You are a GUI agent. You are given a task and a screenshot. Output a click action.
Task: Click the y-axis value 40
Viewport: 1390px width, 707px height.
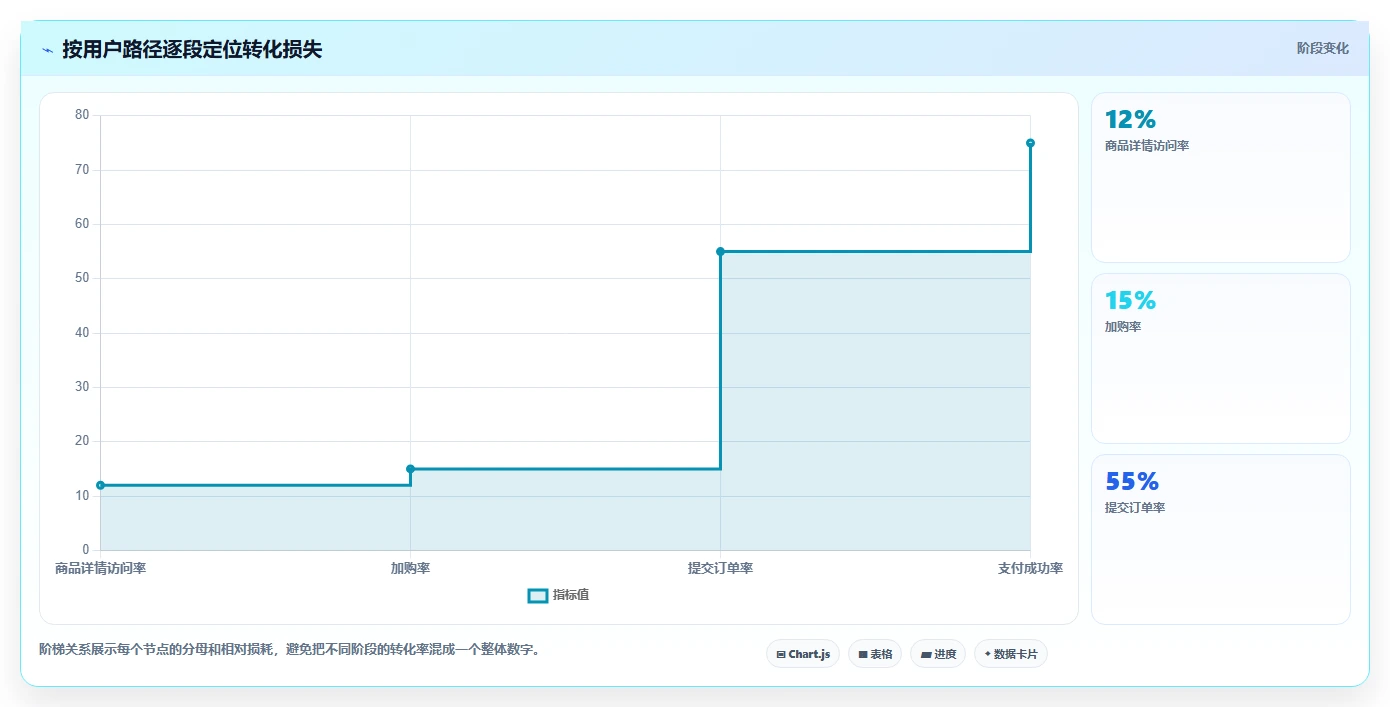pos(82,333)
